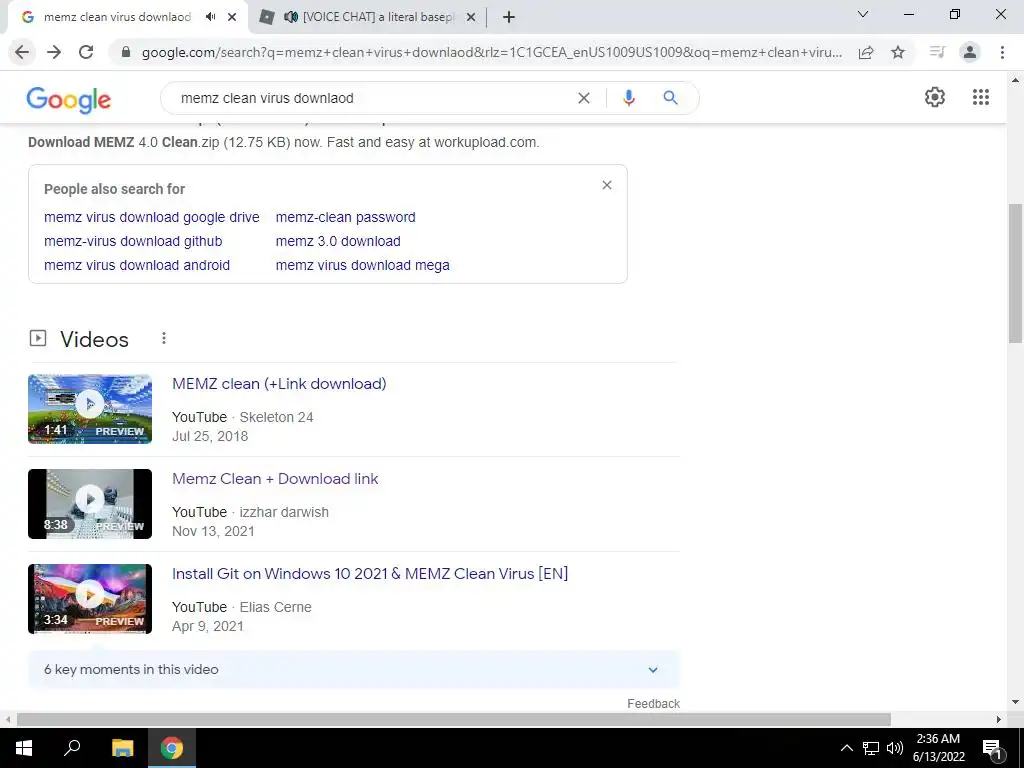The width and height of the screenshot is (1024, 768).
Task: Open MEMZ clean (+Link download) video
Action: (279, 383)
